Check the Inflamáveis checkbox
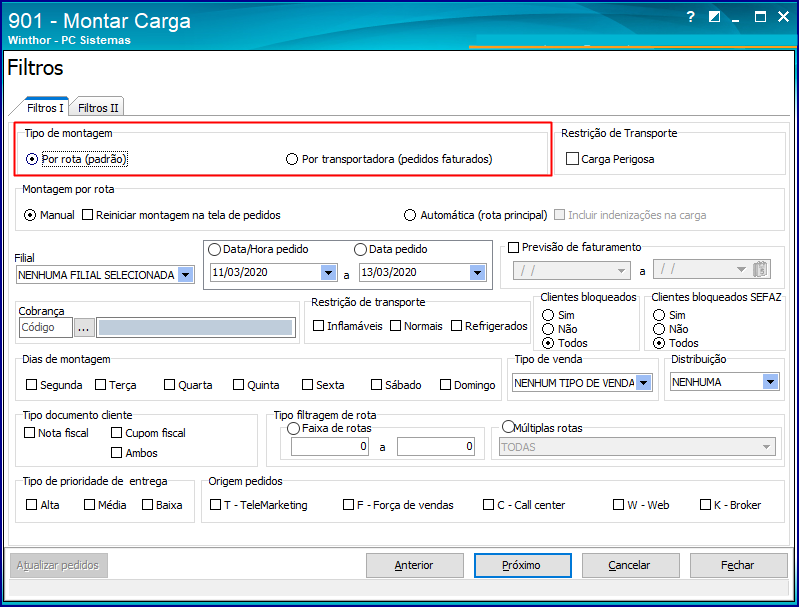The width and height of the screenshot is (799, 607). [x=318, y=326]
